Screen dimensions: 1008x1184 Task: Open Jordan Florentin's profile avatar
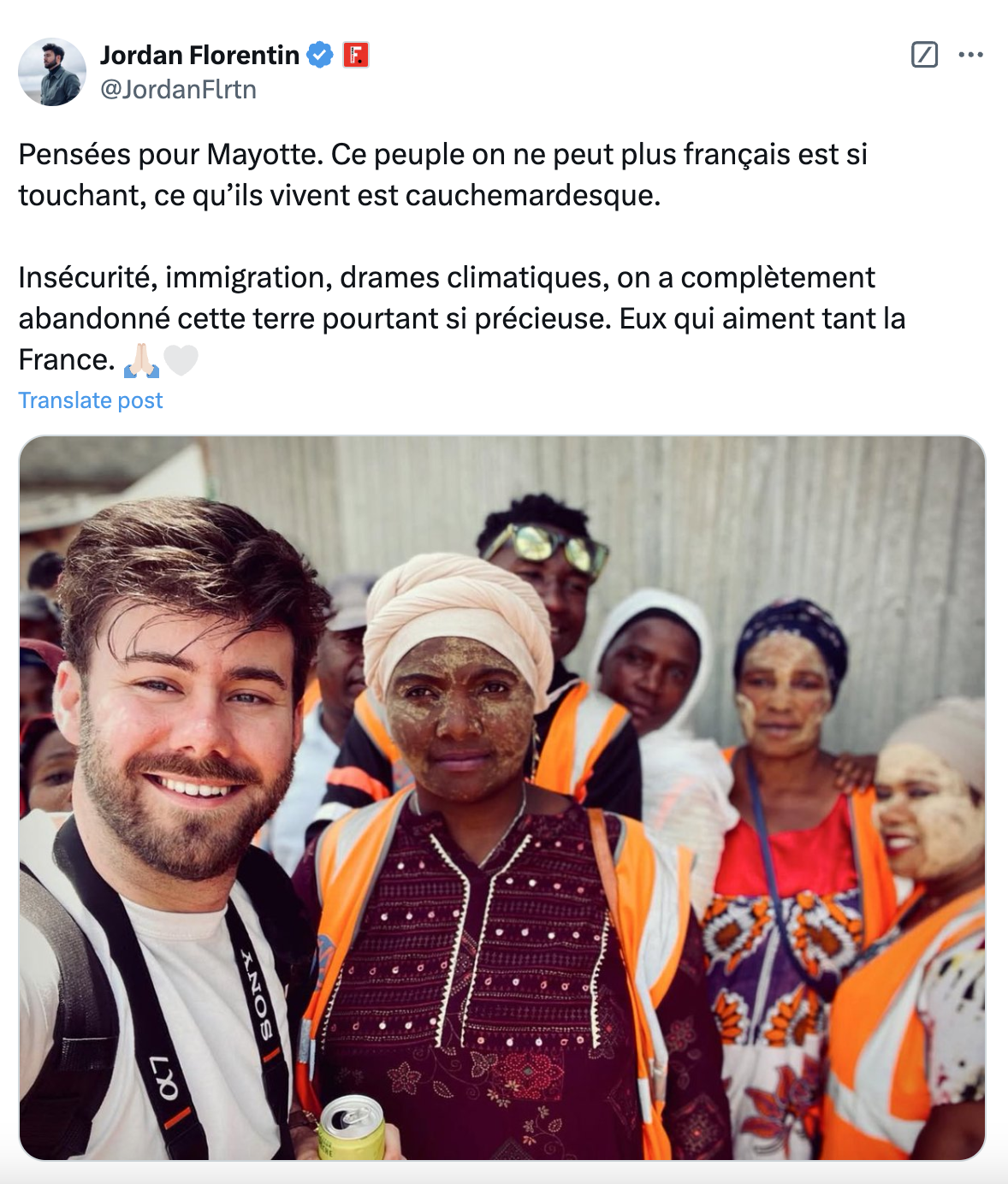coord(52,72)
